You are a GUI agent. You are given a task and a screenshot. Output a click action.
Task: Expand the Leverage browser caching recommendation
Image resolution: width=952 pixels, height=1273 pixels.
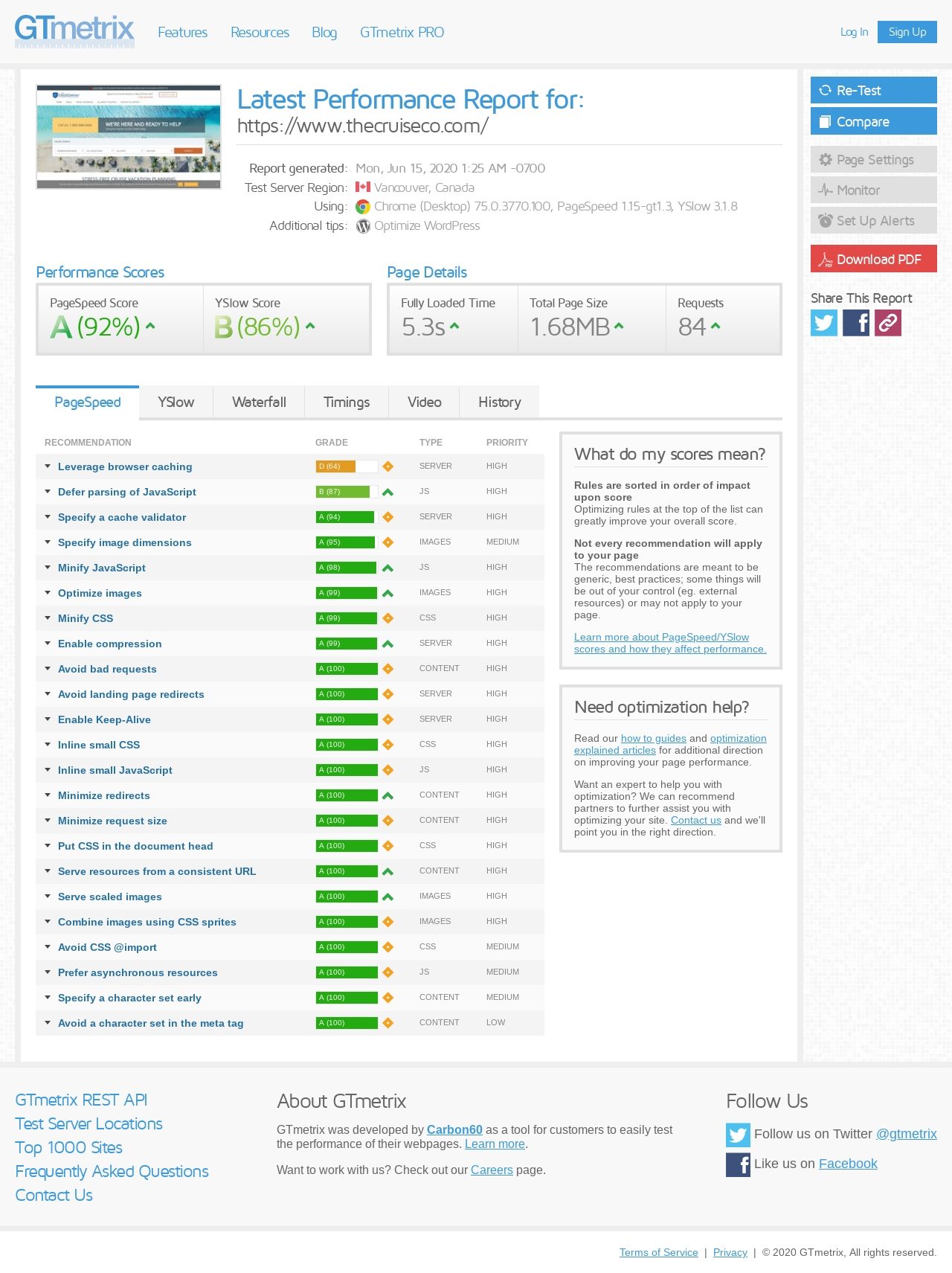click(125, 466)
